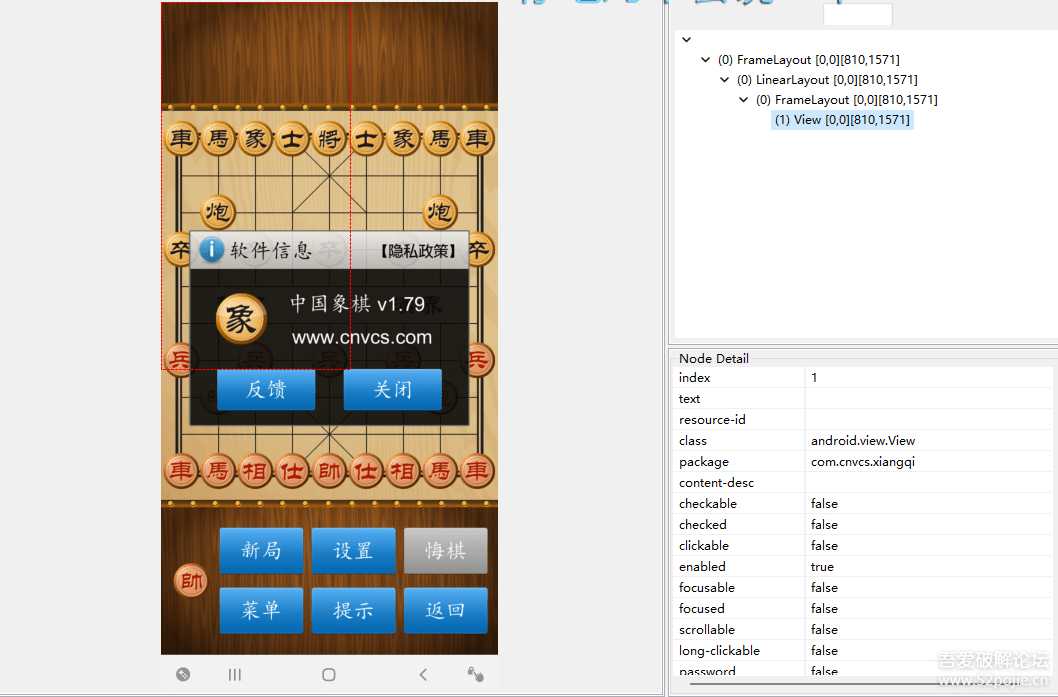Click the 返回 return button
Viewport: 1058px width, 697px height.
(x=446, y=610)
